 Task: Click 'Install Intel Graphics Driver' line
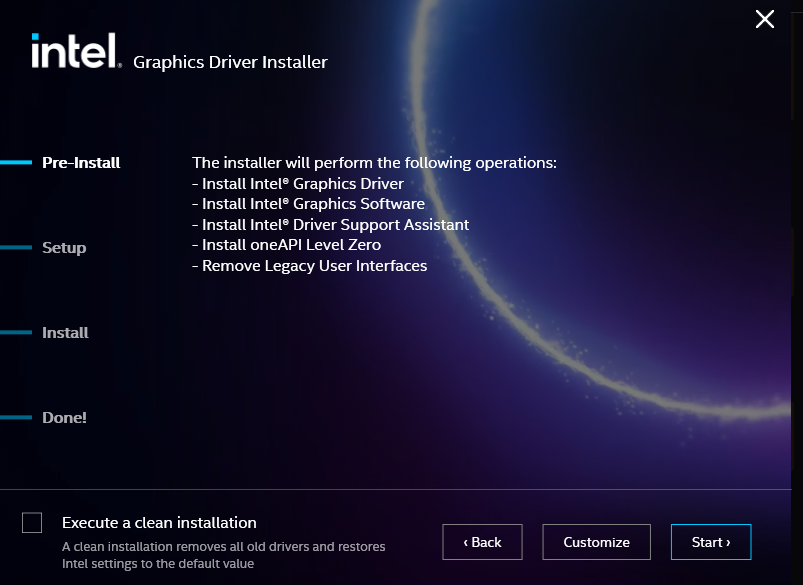[x=298, y=183]
